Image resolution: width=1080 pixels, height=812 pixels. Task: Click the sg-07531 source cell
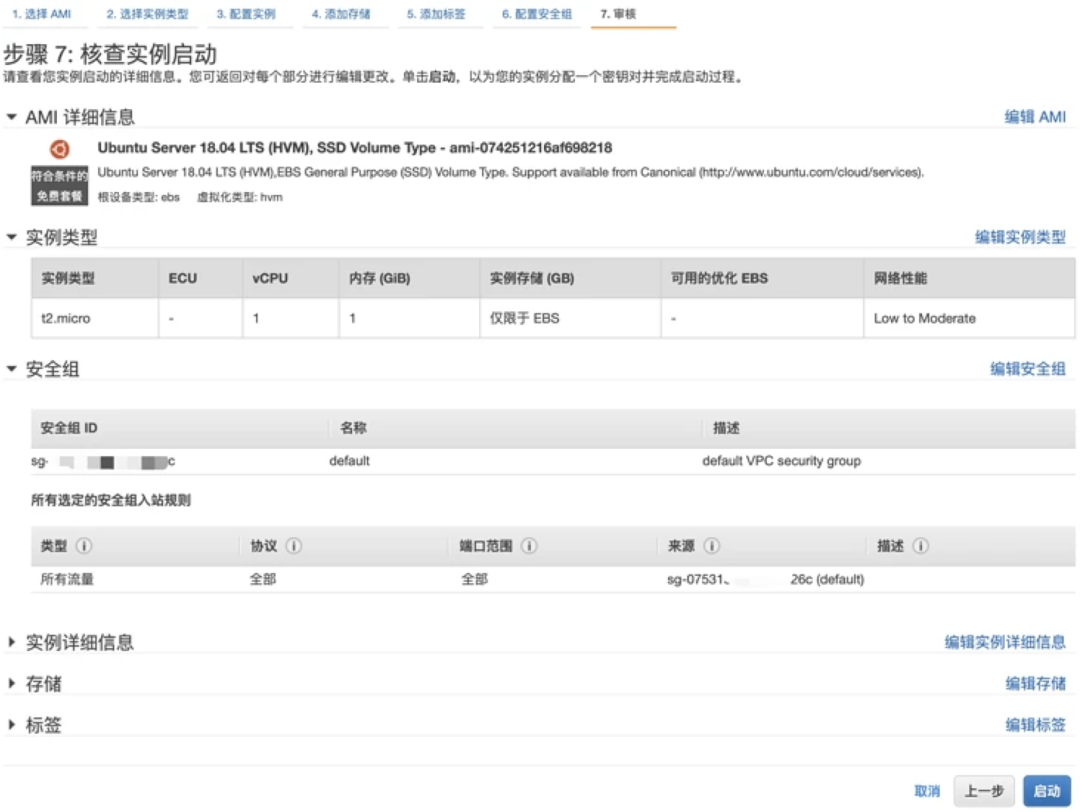[765, 579]
